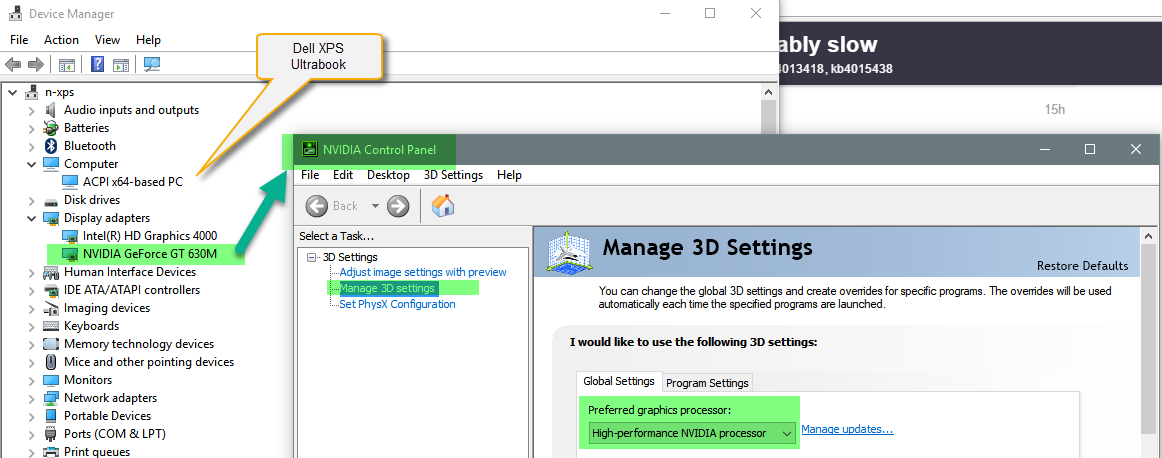The width and height of the screenshot is (1162, 458).
Task: Expand IDE ATA/ATAPI controllers category
Action: (x=32, y=290)
